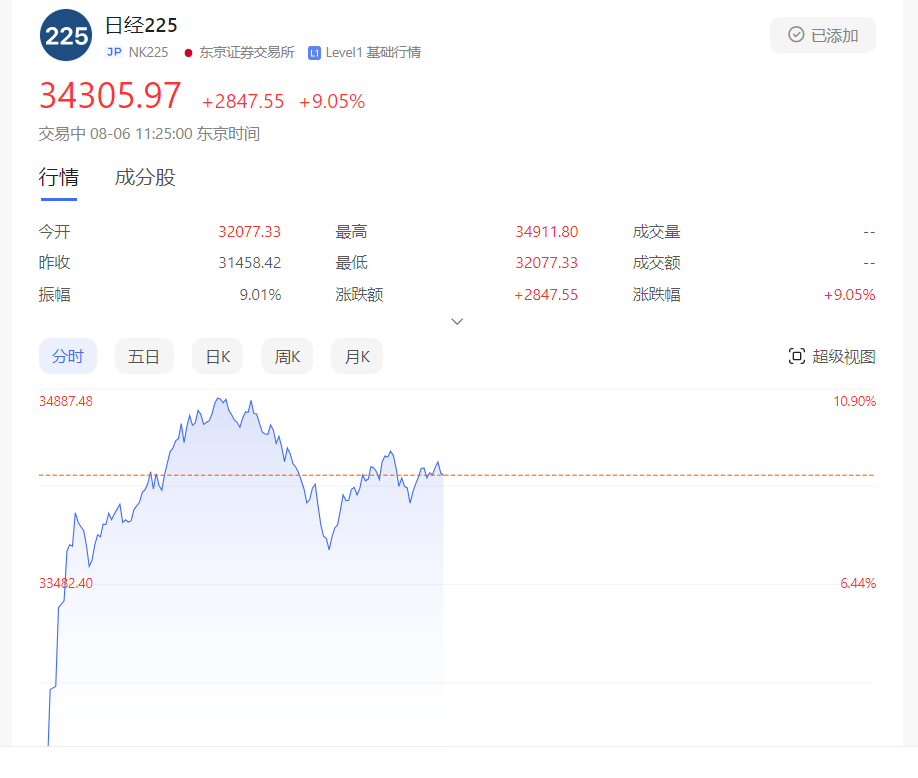Click the JP market flag badge
Screen dimensions: 918x778
[x=114, y=52]
